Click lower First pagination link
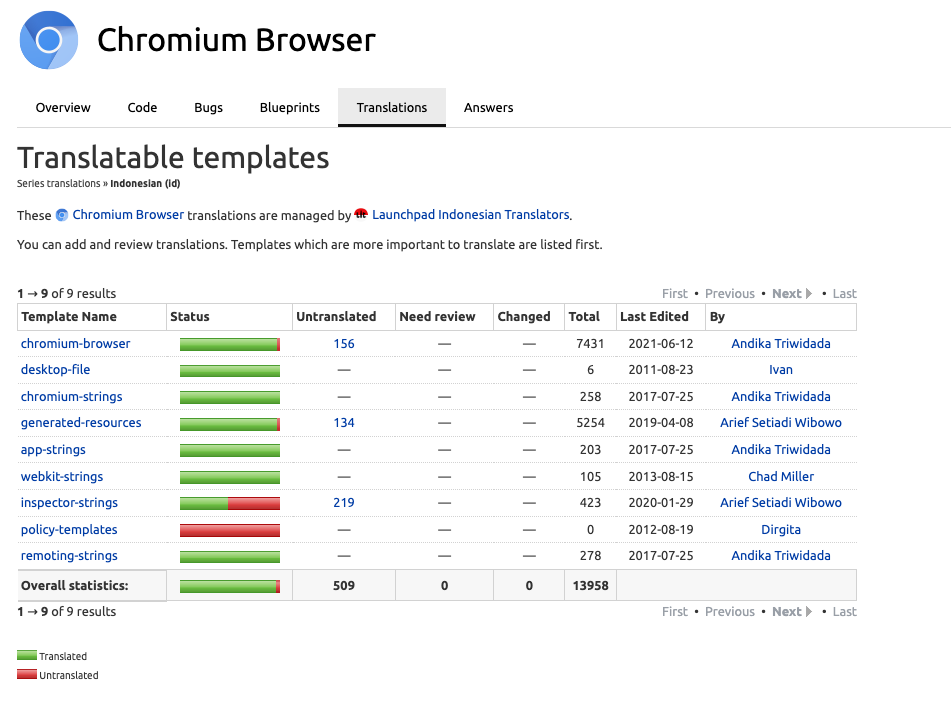The height and width of the screenshot is (723, 951). click(674, 611)
